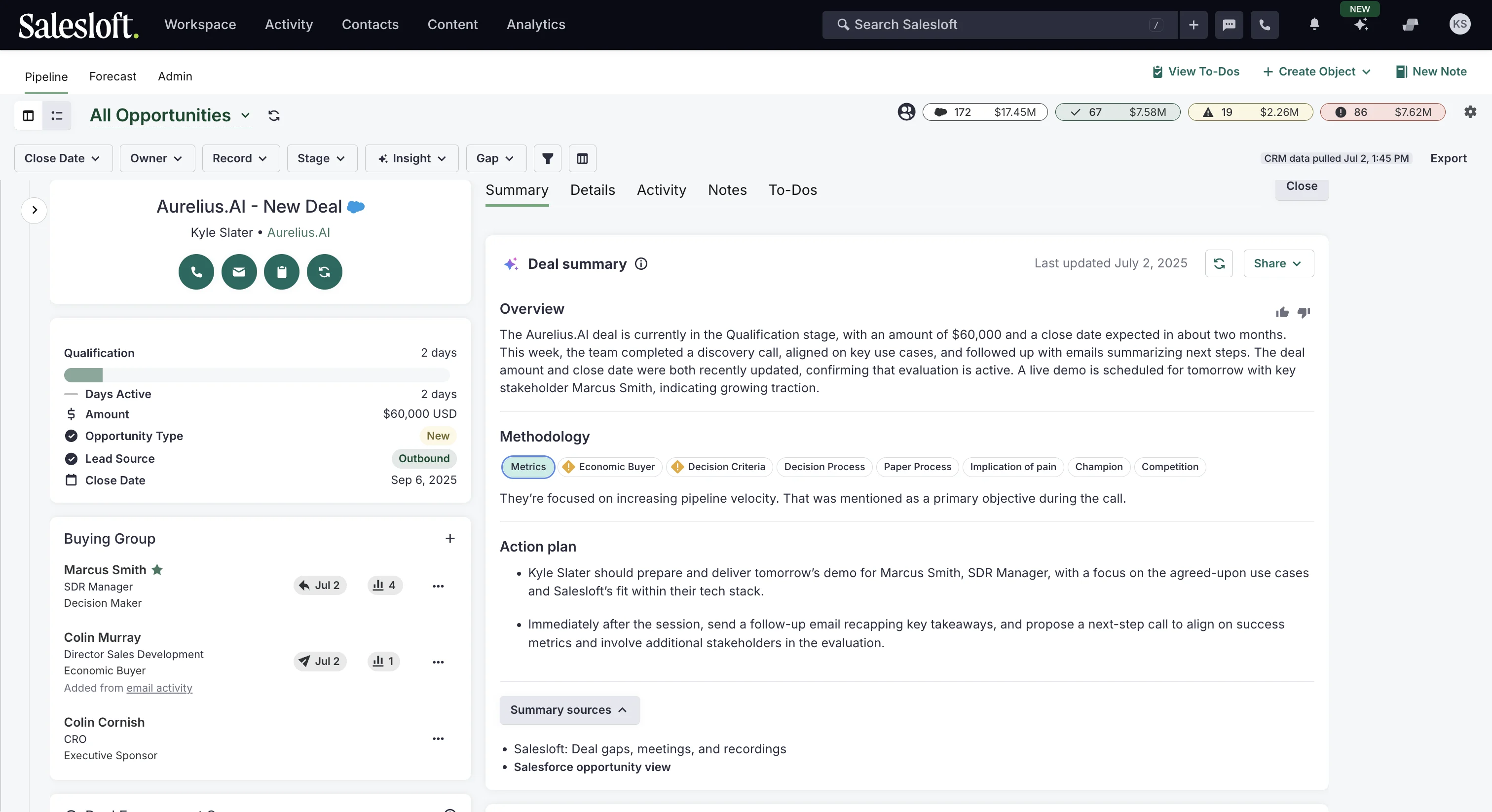Click the plus quick-create icon in top bar
1492x812 pixels.
coord(1193,25)
